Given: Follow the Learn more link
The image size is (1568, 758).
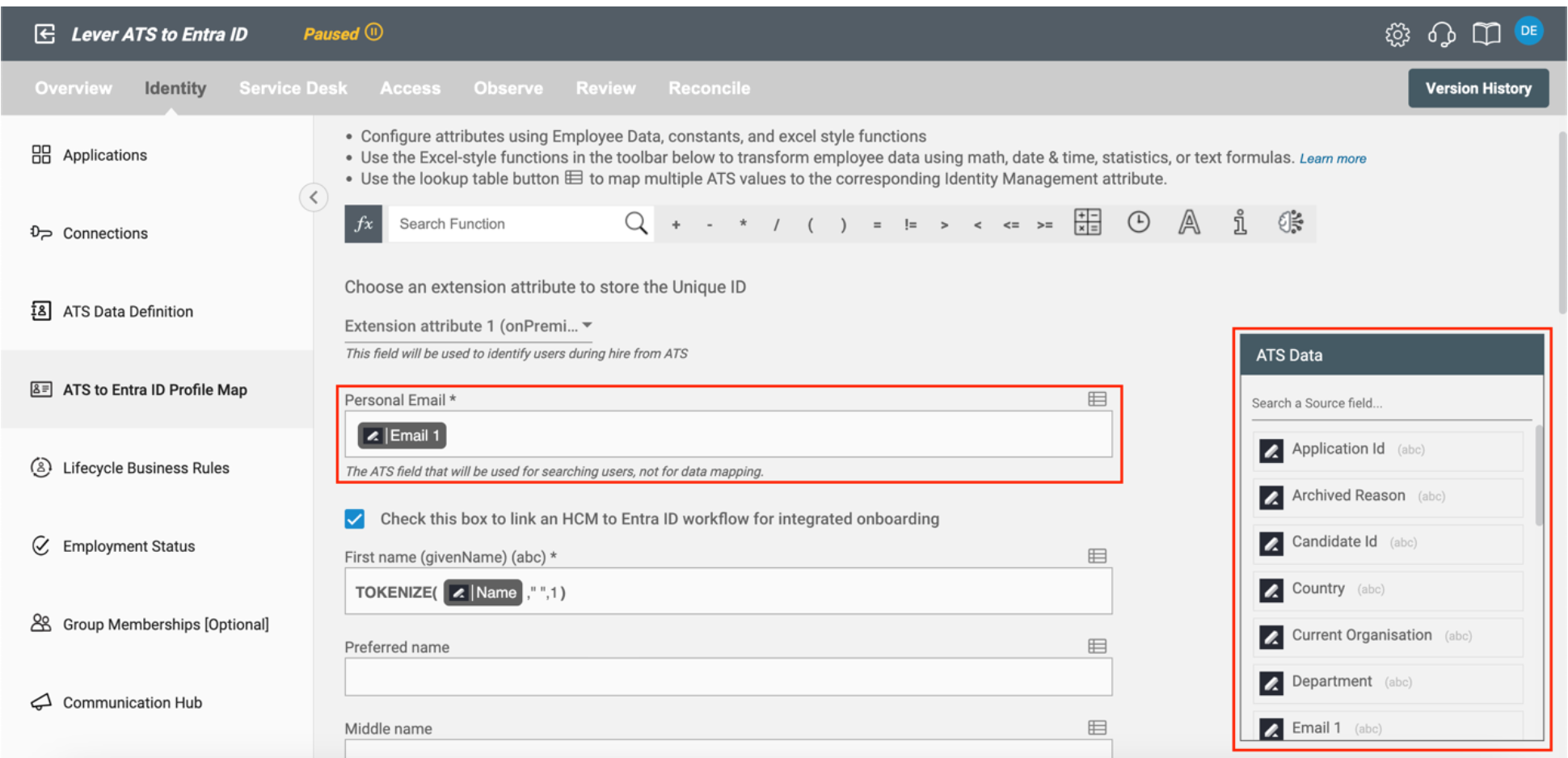Looking at the screenshot, I should (1332, 159).
